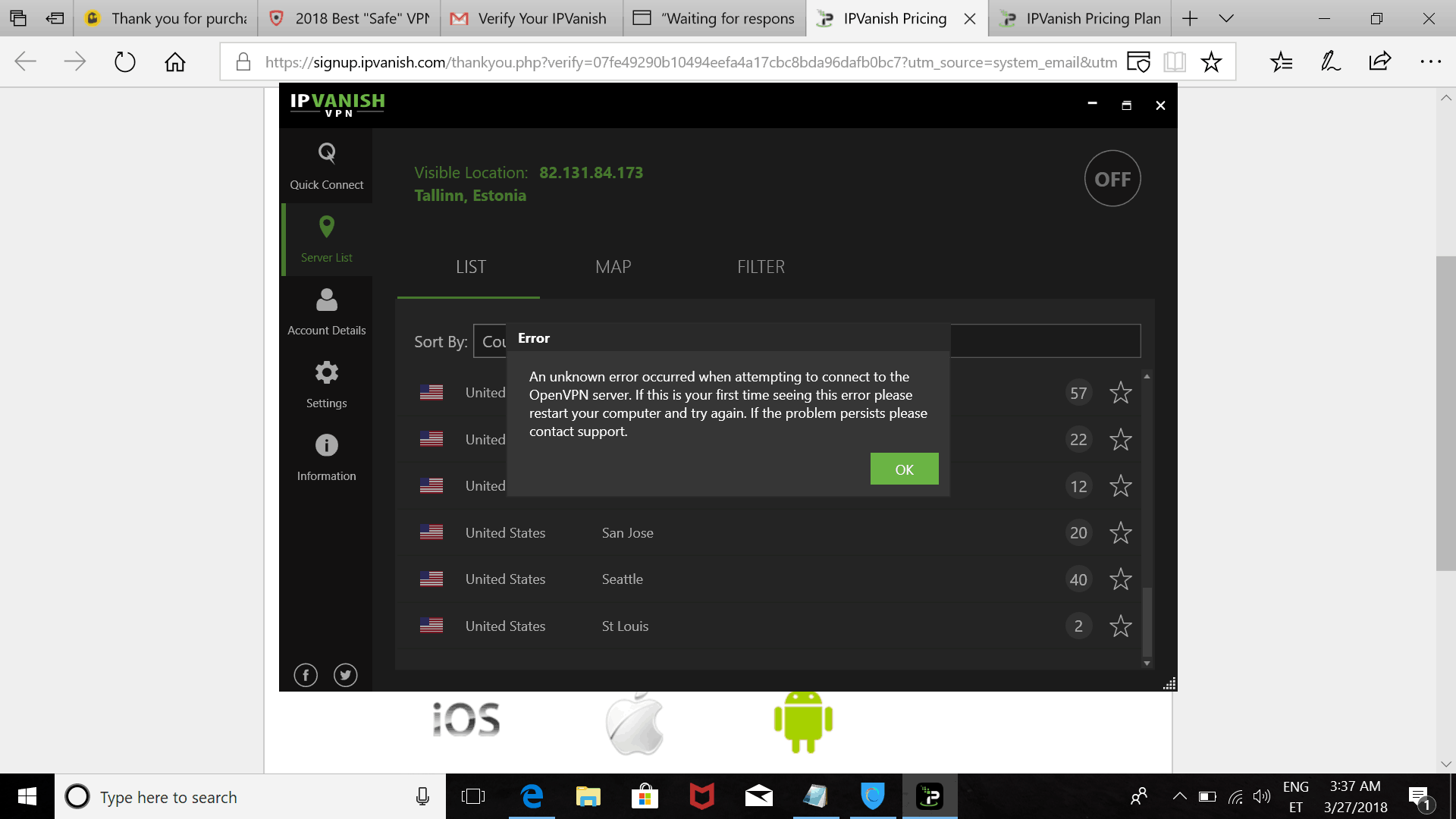Viewport: 1456px width, 819px height.
Task: Click the star favorite for Seattle
Action: click(x=1119, y=579)
